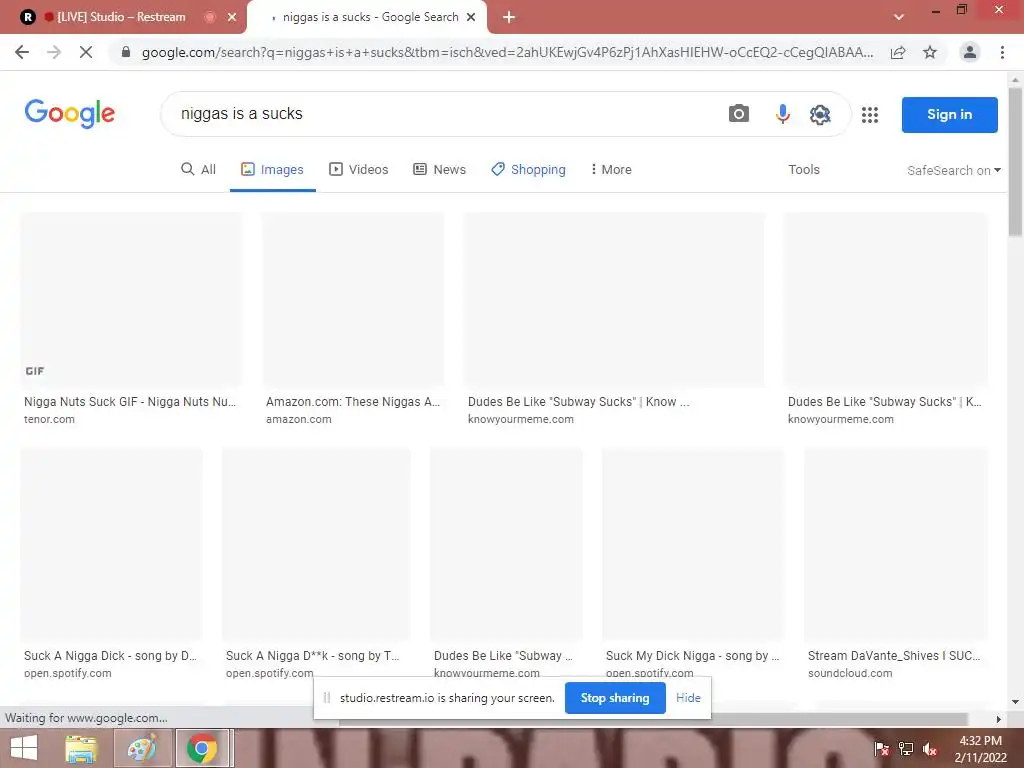Open the Chrome profile avatar menu
This screenshot has width=1024, height=768.
point(970,52)
